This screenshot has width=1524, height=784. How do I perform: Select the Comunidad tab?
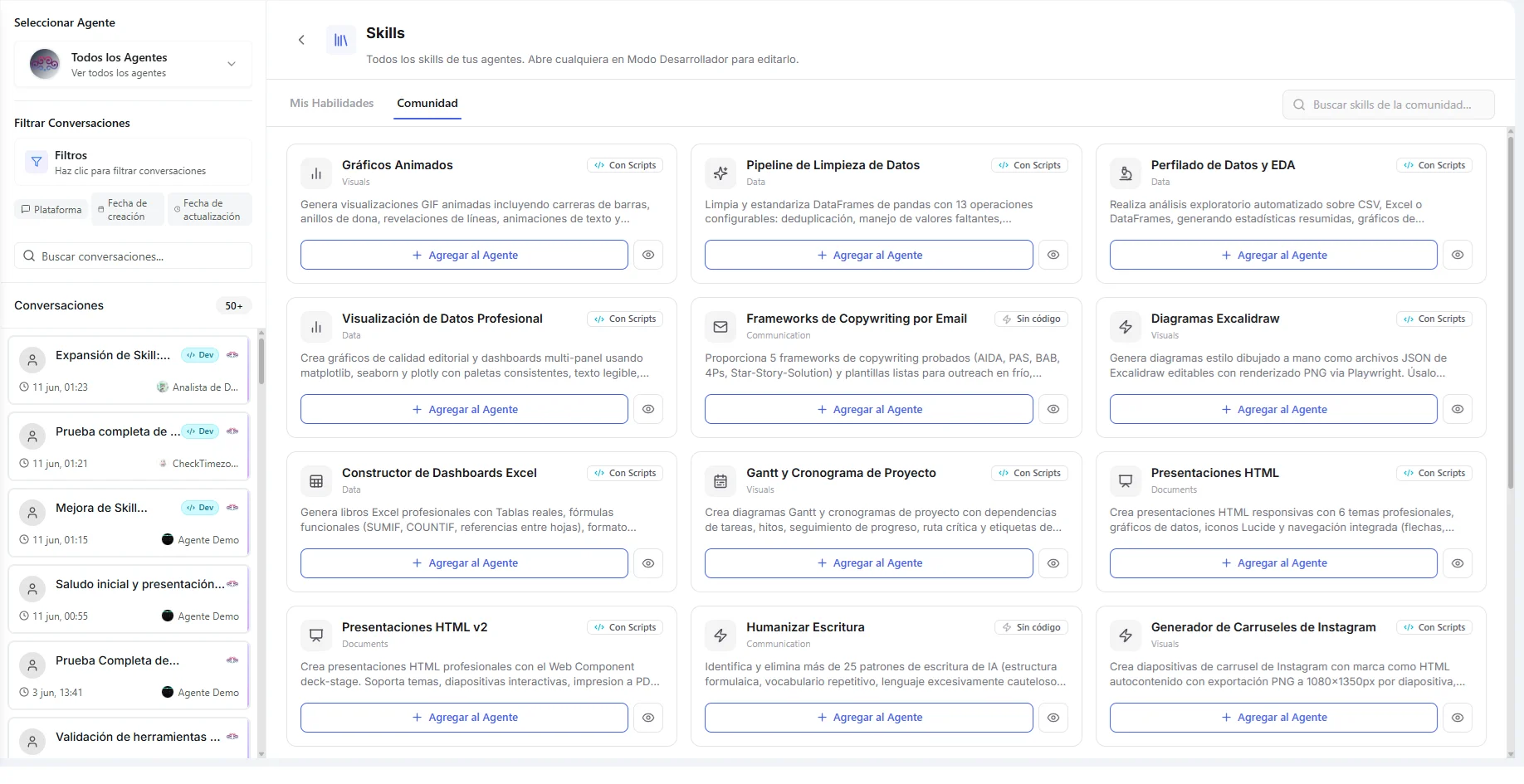pyautogui.click(x=427, y=103)
